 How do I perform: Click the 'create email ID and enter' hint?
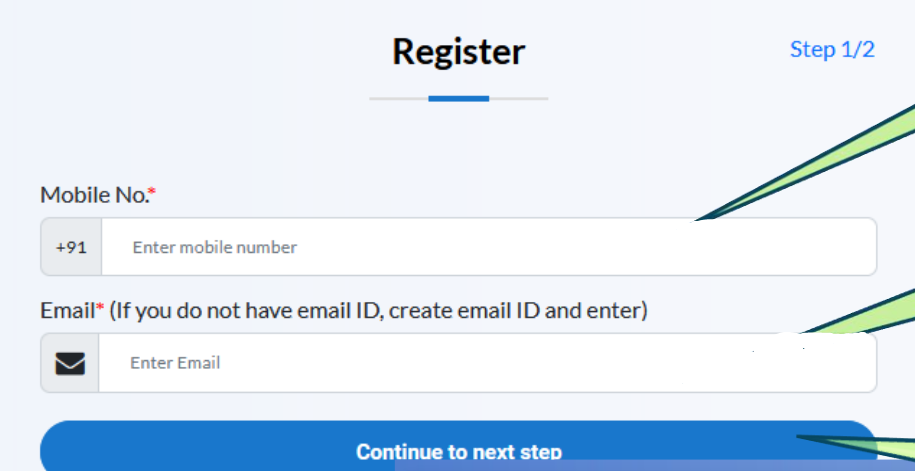(x=518, y=310)
